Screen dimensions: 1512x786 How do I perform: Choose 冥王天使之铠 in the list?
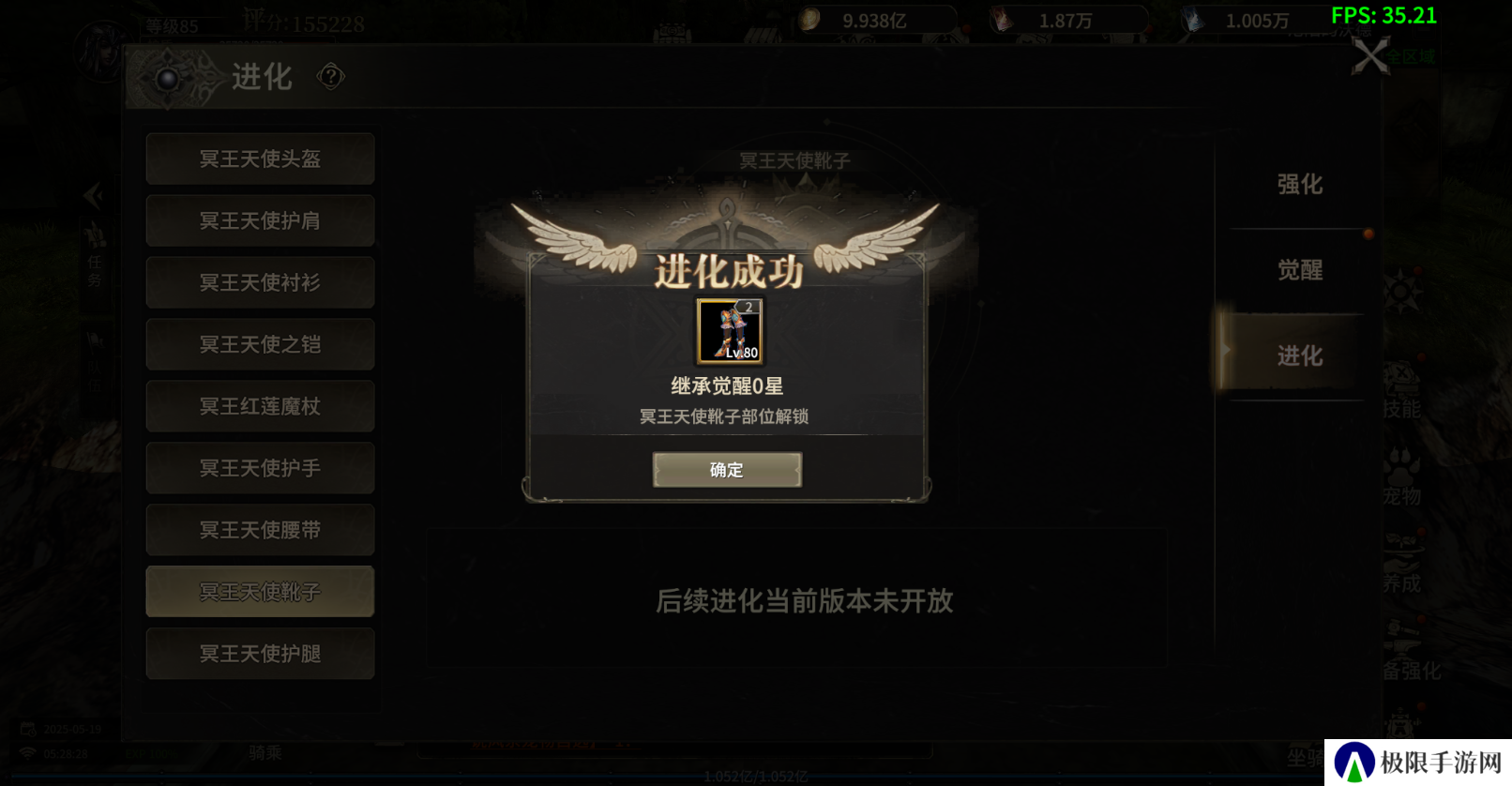click(x=260, y=344)
